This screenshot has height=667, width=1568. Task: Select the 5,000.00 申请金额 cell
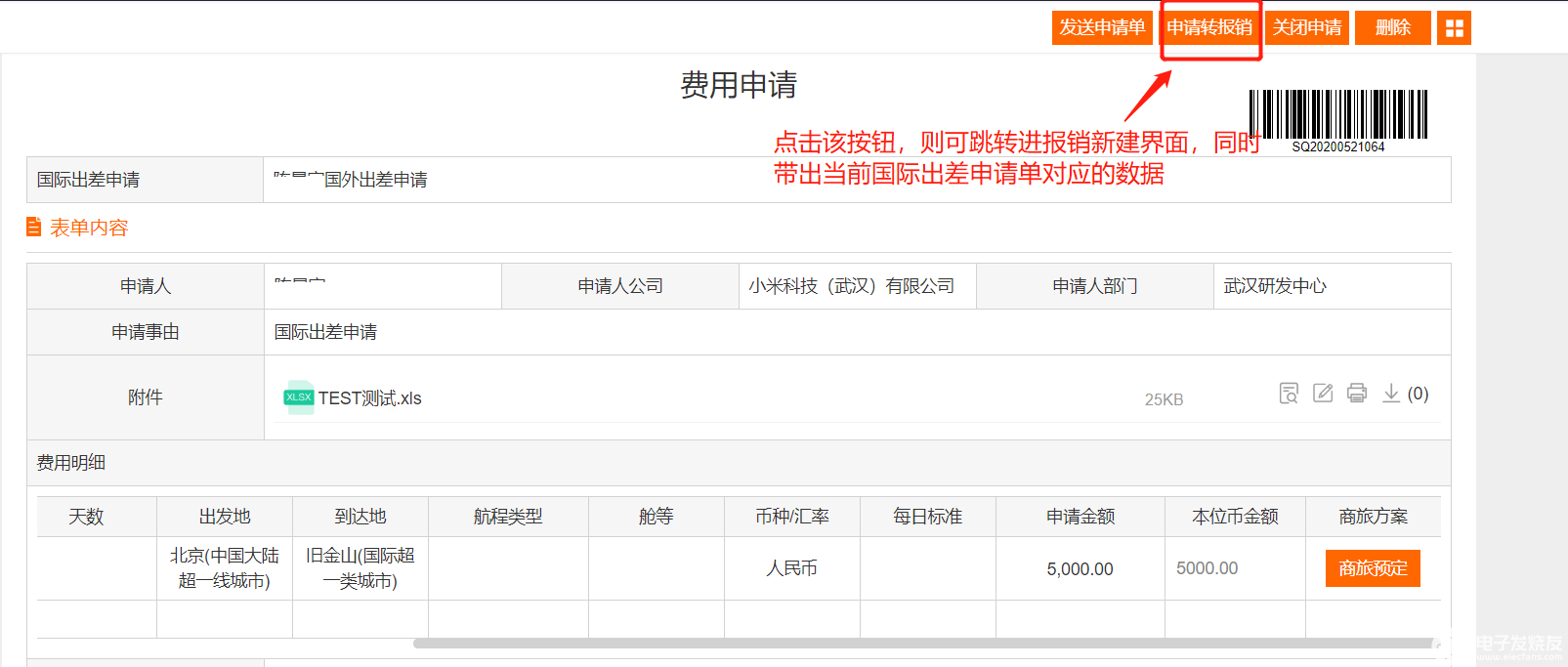pos(1080,569)
